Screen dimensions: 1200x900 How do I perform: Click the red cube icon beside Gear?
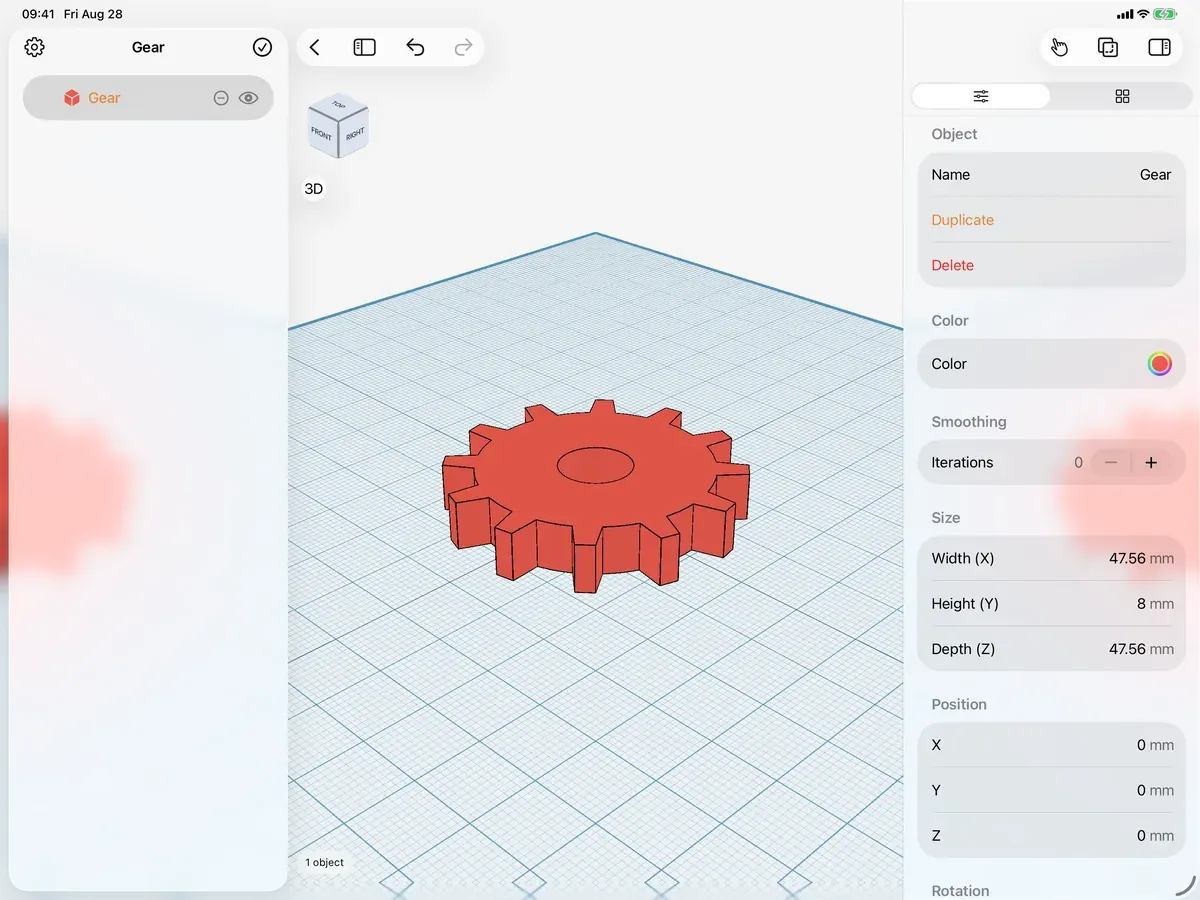[72, 98]
